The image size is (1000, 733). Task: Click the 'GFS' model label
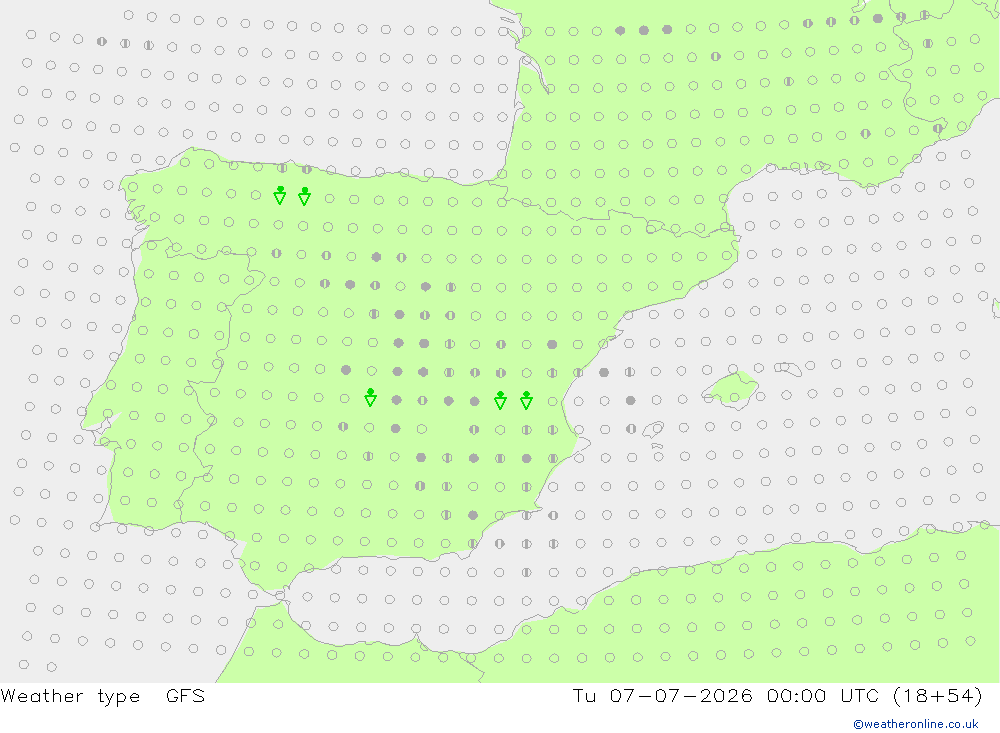(185, 695)
